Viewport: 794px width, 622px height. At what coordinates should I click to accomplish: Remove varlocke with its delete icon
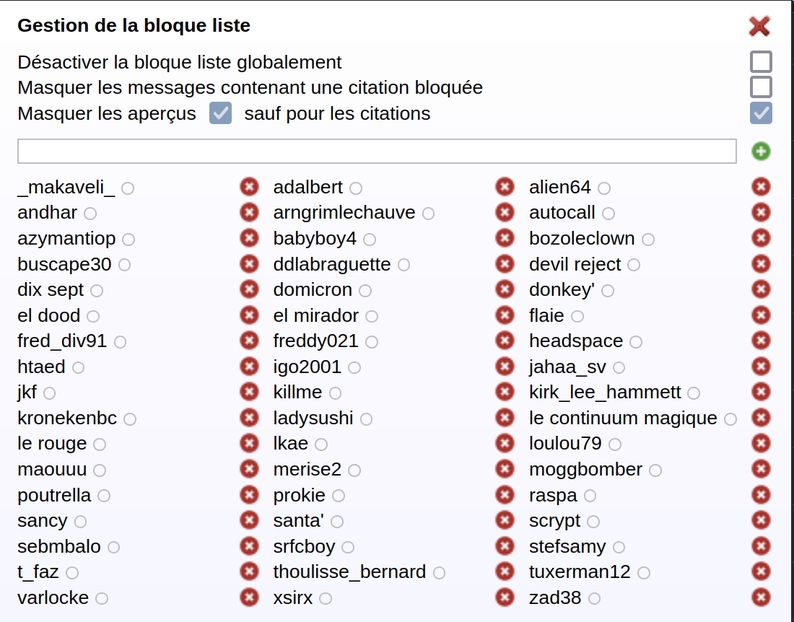(249, 598)
